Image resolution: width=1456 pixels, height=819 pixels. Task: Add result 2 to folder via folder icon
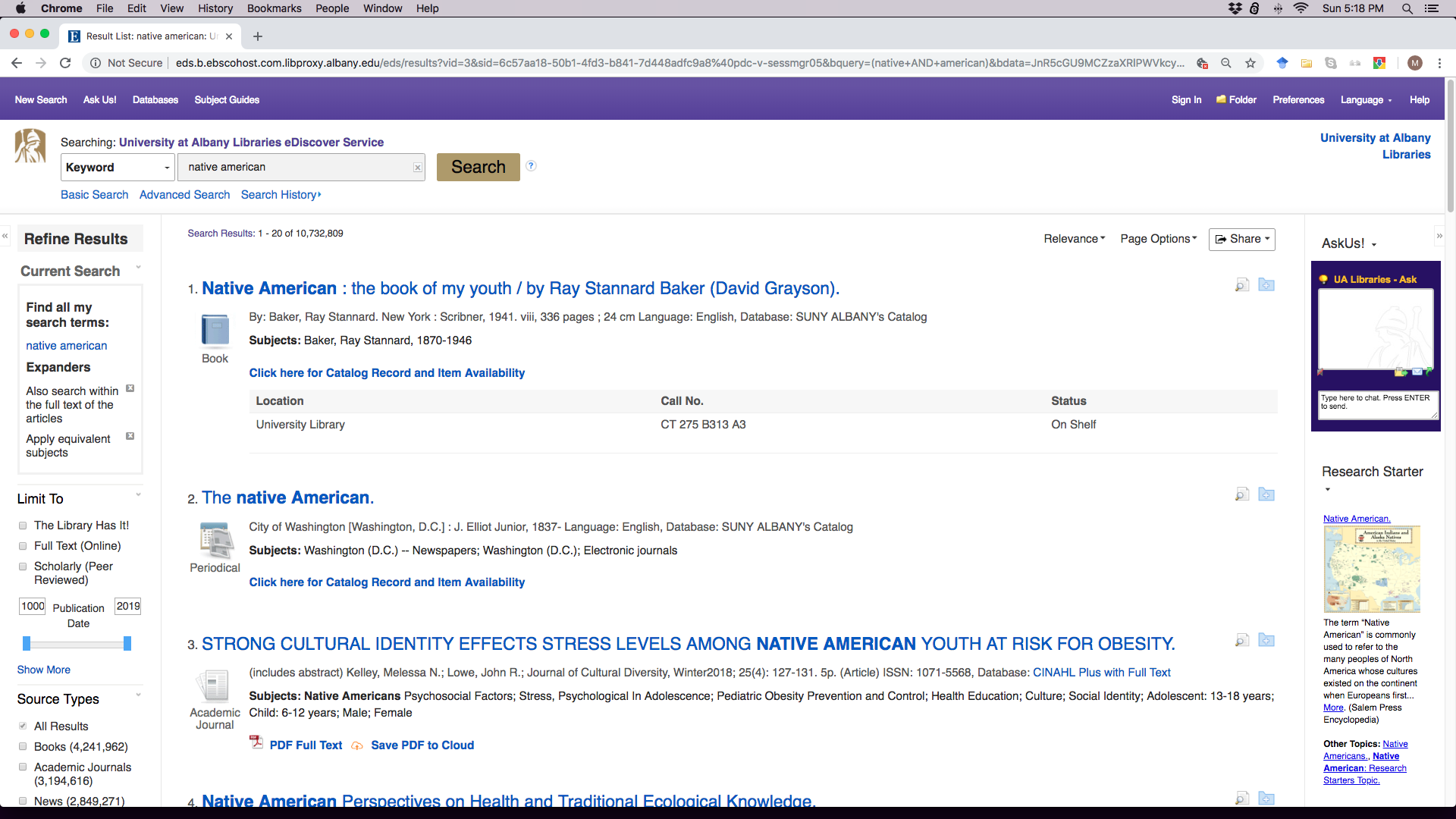pos(1266,494)
